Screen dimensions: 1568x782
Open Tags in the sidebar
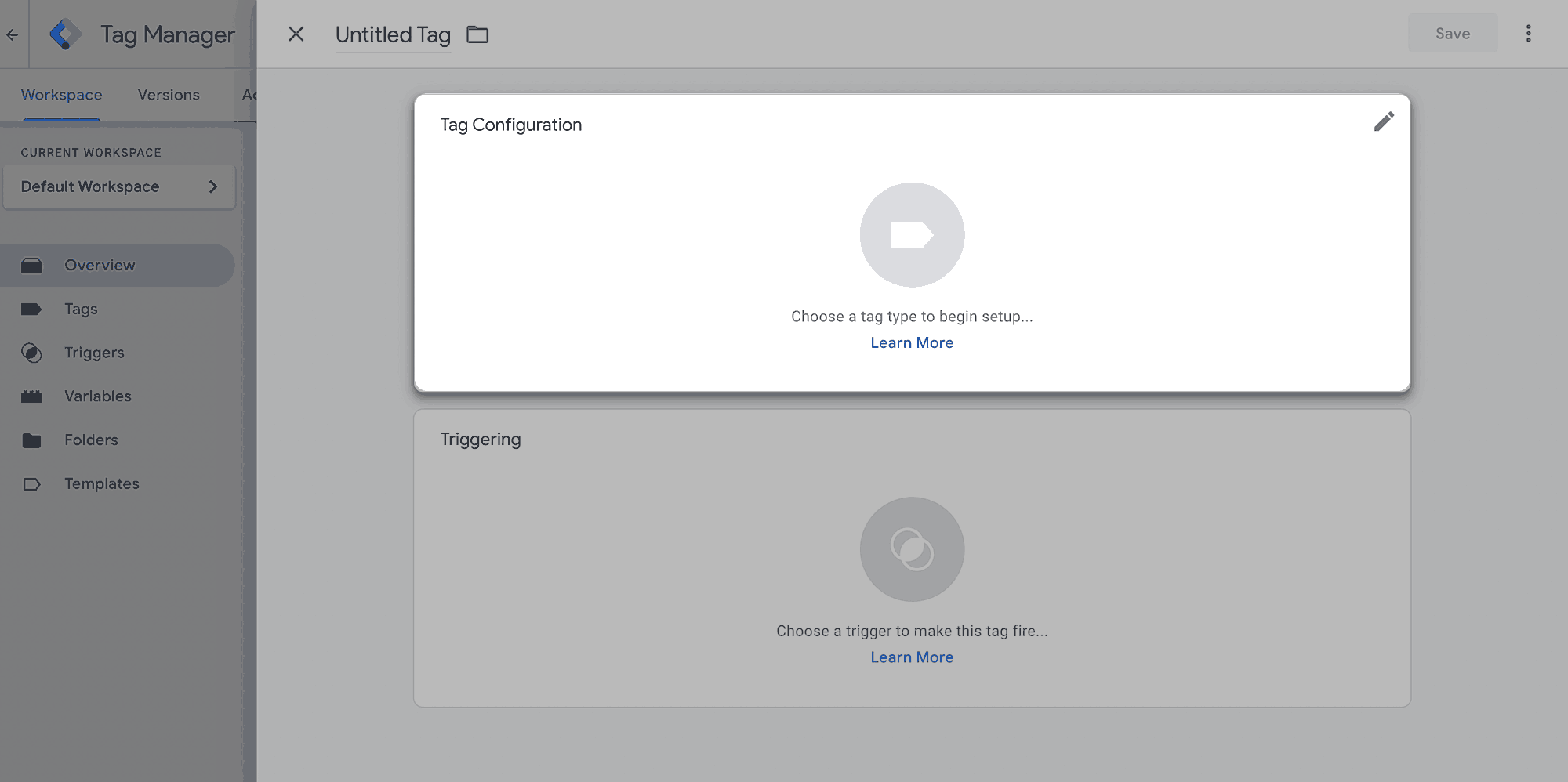(81, 310)
